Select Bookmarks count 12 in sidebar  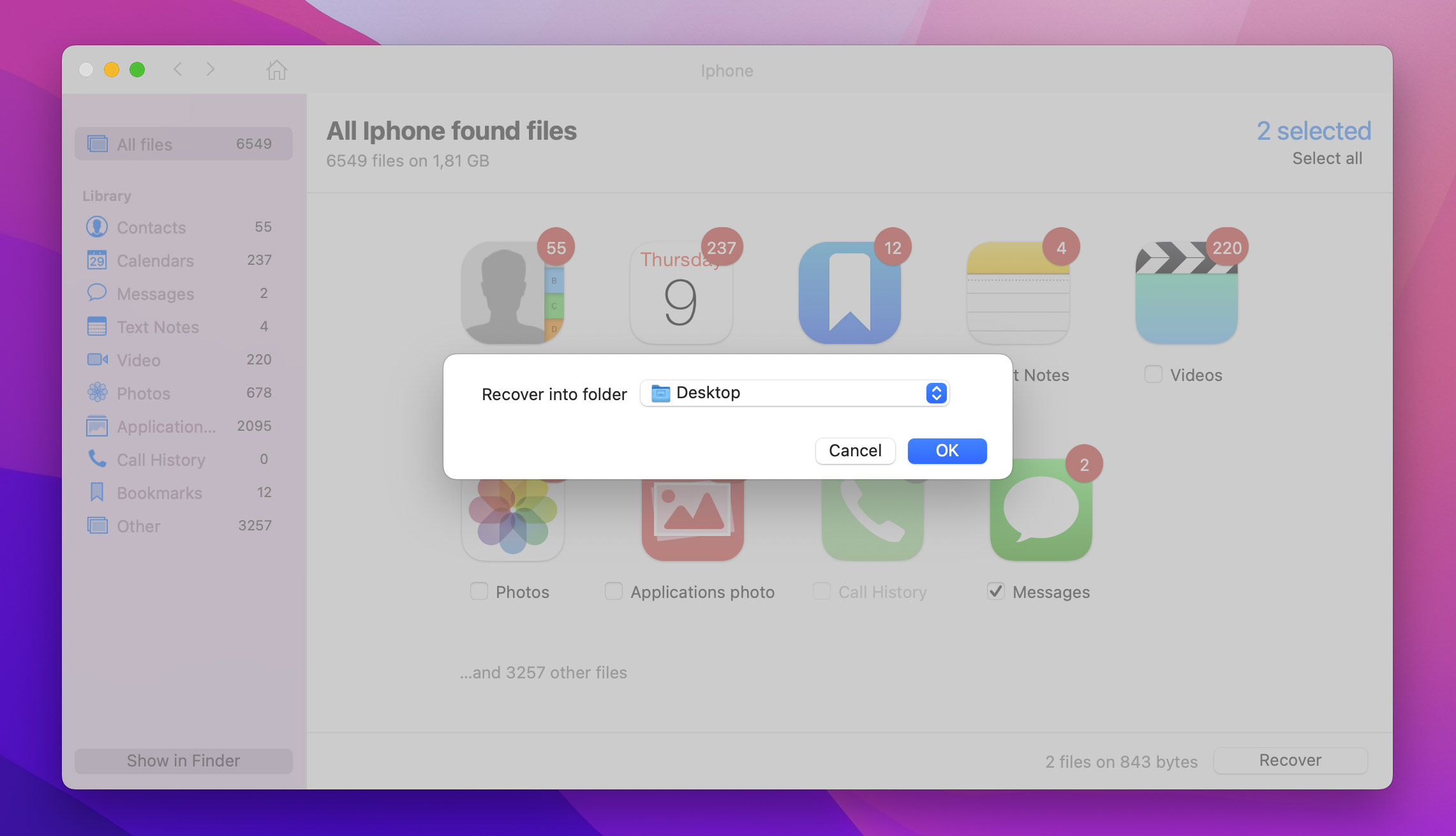(x=264, y=492)
